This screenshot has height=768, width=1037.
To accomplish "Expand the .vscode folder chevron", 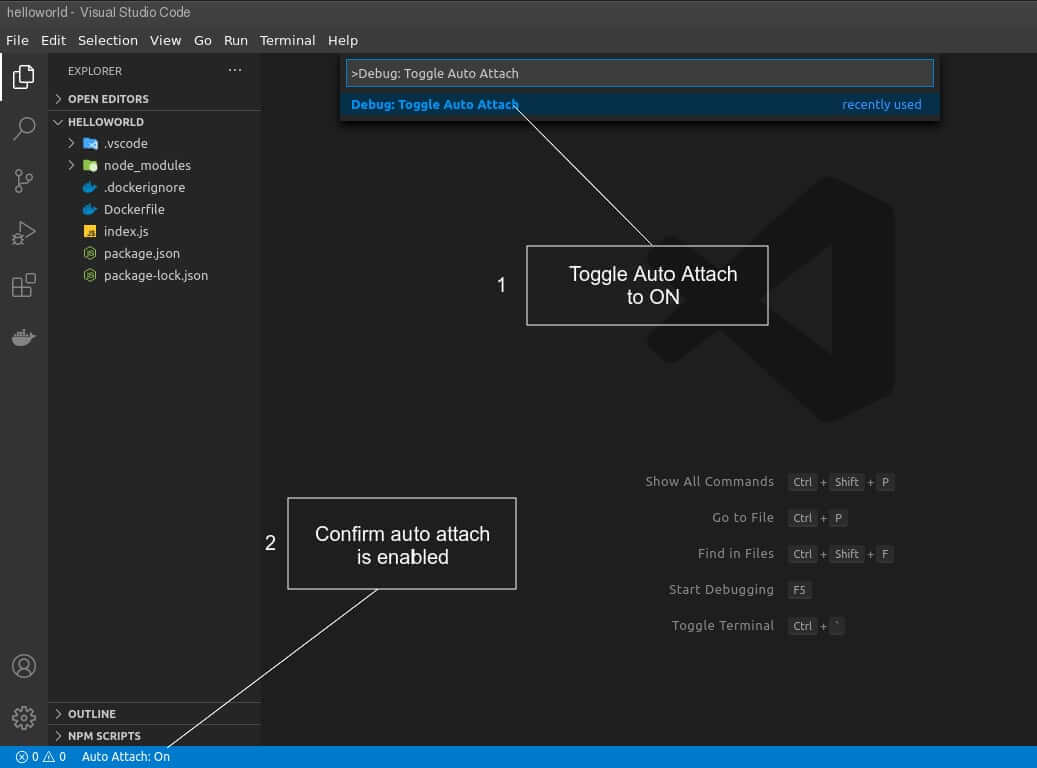I will click(x=71, y=143).
